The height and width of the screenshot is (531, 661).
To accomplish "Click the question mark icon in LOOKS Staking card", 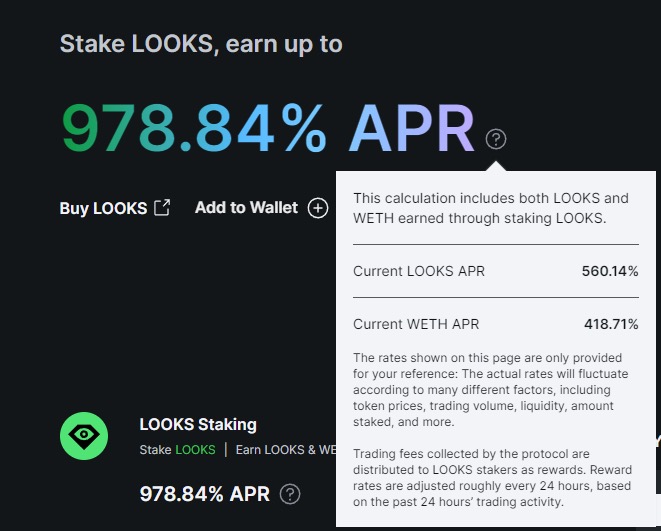I will coord(290,494).
